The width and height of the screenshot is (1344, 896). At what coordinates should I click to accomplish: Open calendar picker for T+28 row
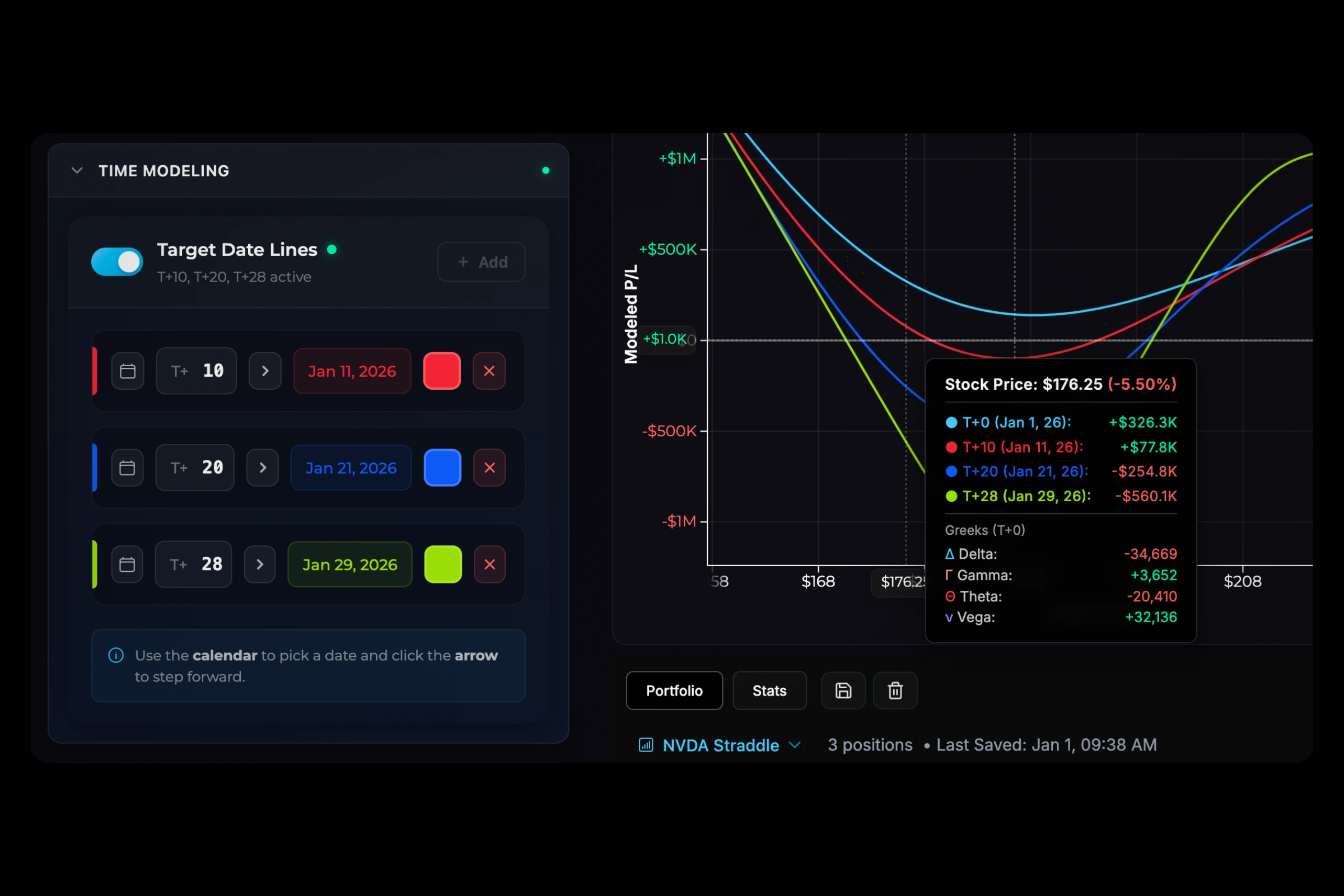click(127, 564)
